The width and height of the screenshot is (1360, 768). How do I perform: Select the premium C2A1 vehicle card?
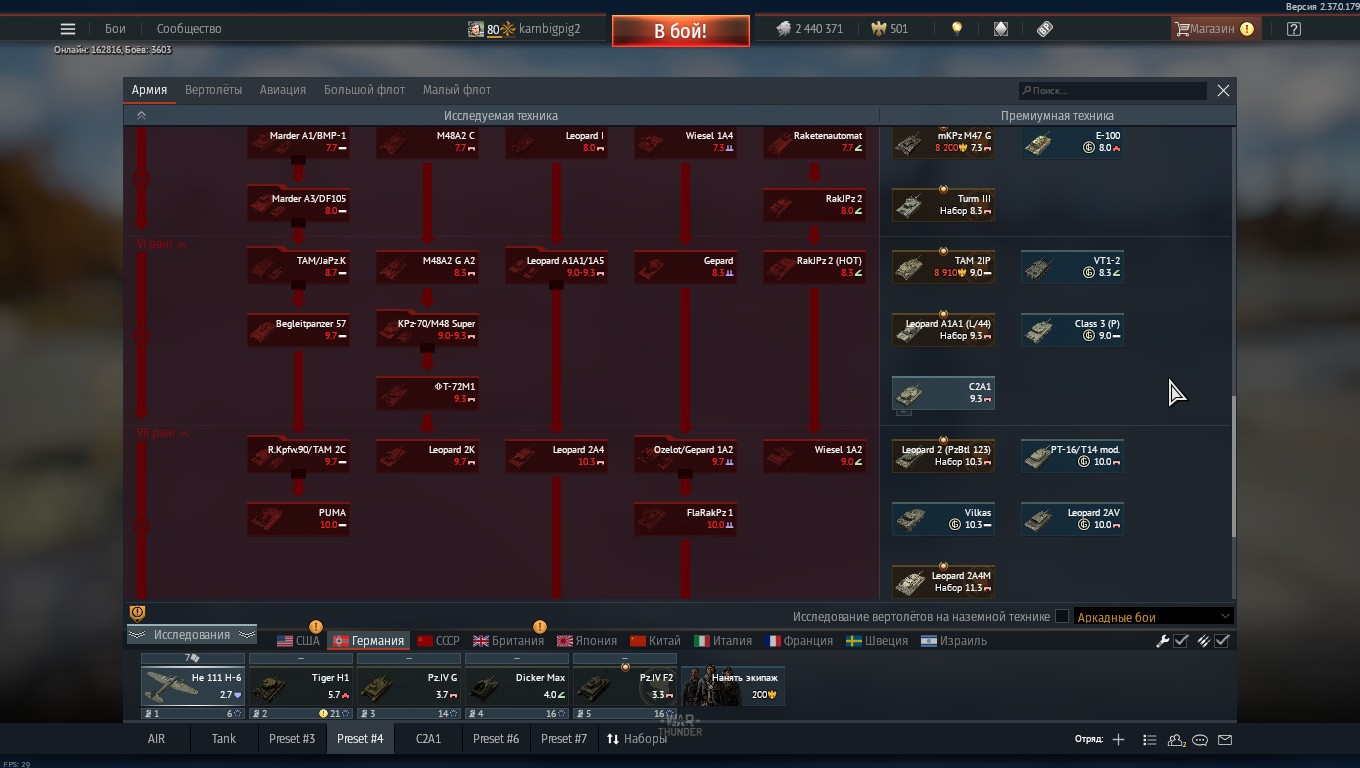pos(943,393)
